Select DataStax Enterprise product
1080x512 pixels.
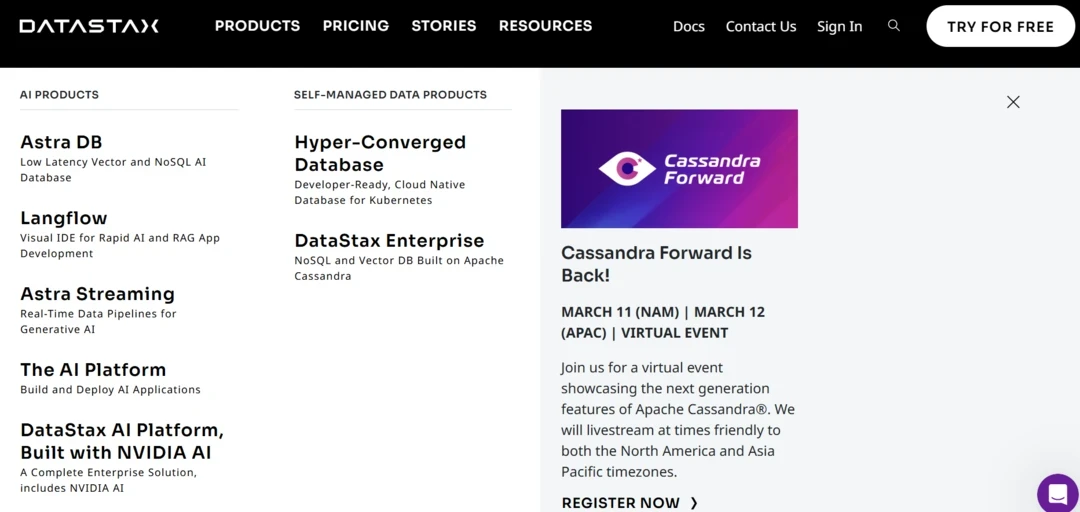point(389,241)
